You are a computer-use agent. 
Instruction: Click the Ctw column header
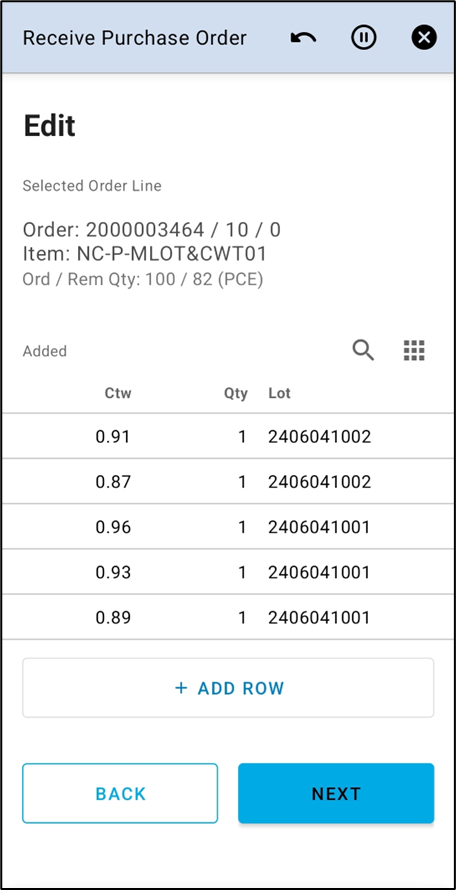pyautogui.click(x=118, y=393)
